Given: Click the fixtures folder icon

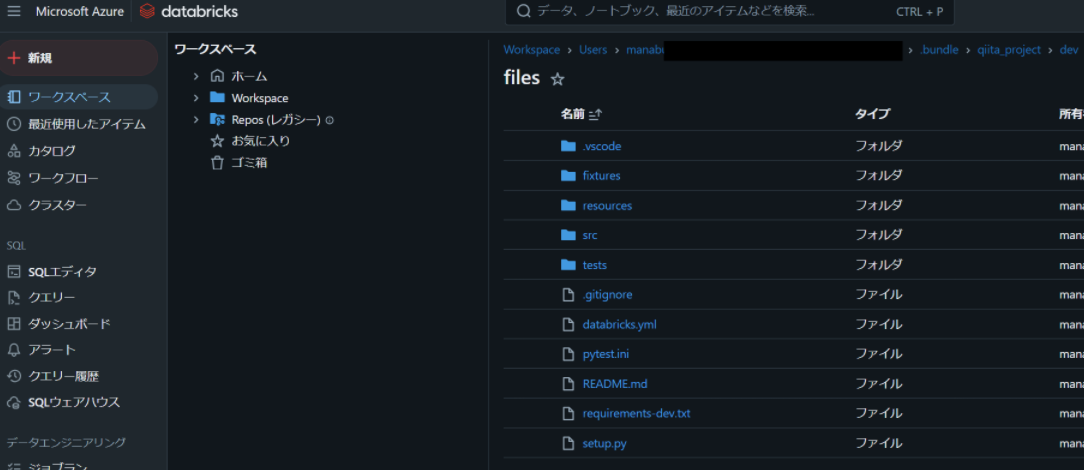Looking at the screenshot, I should point(568,176).
